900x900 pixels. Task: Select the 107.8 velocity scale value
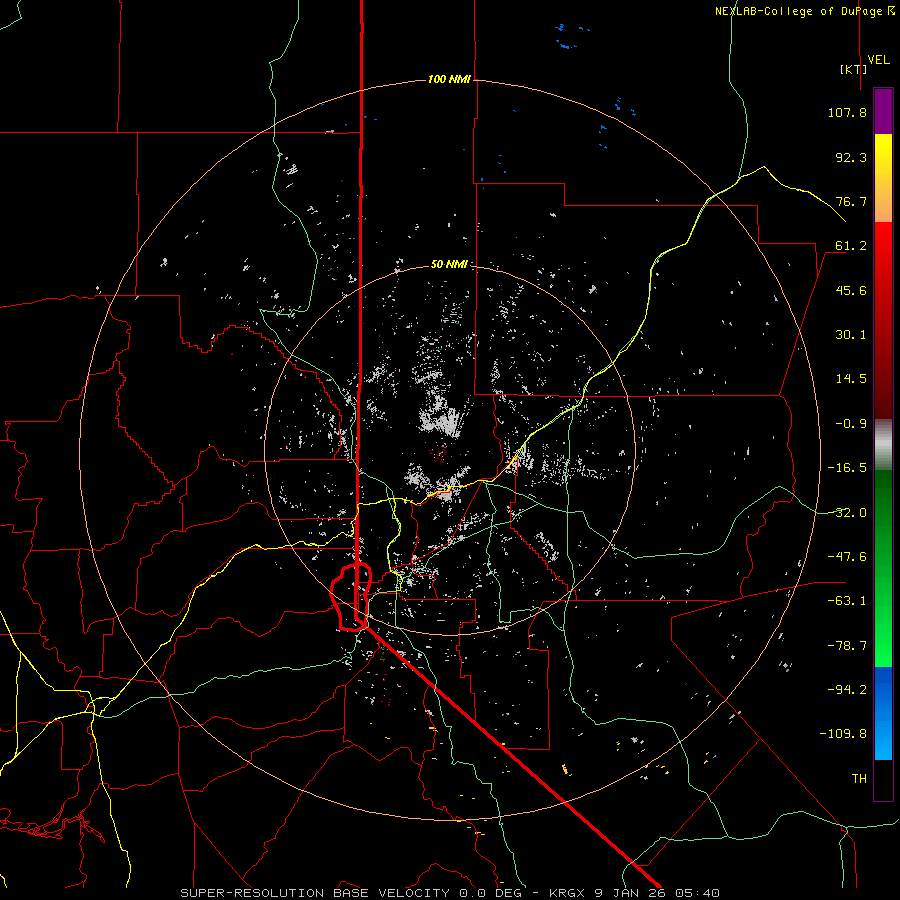point(847,112)
